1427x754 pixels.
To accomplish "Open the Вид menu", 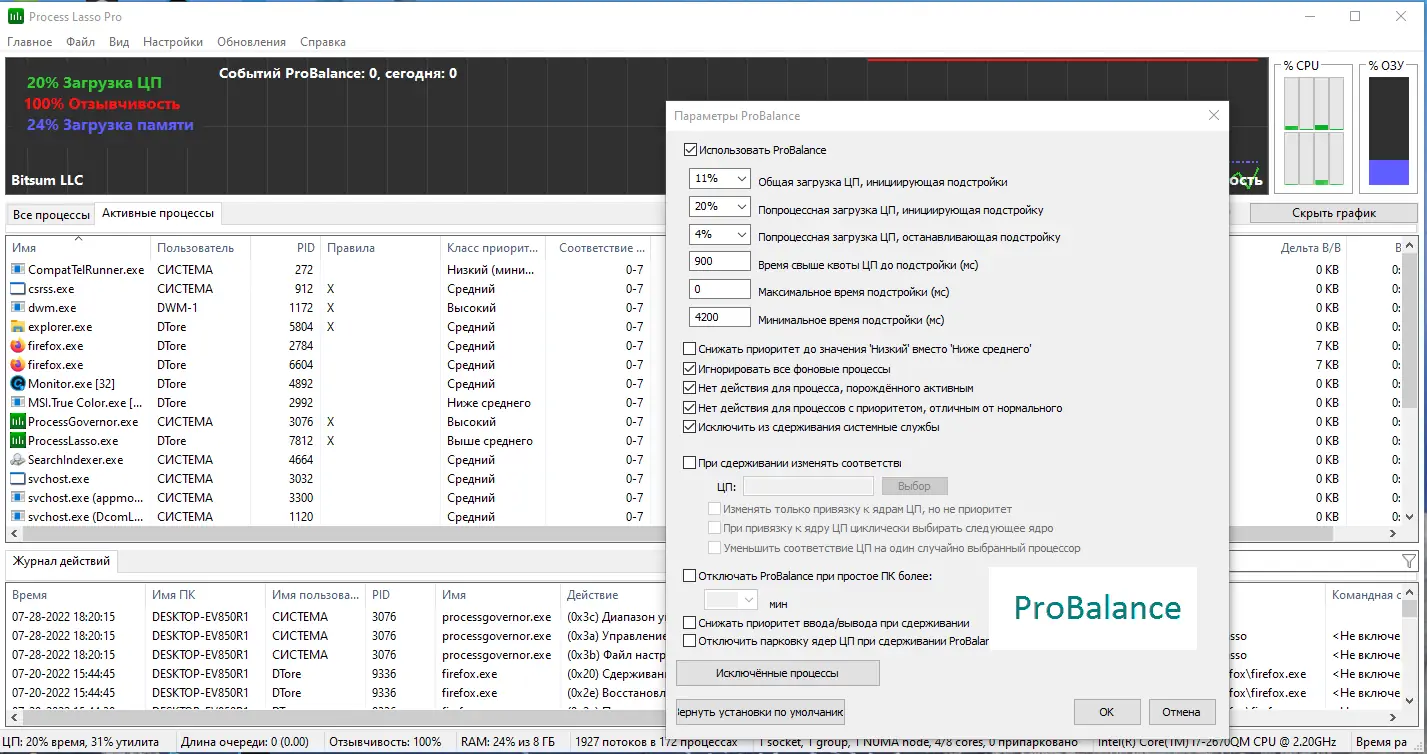I will click(x=119, y=42).
